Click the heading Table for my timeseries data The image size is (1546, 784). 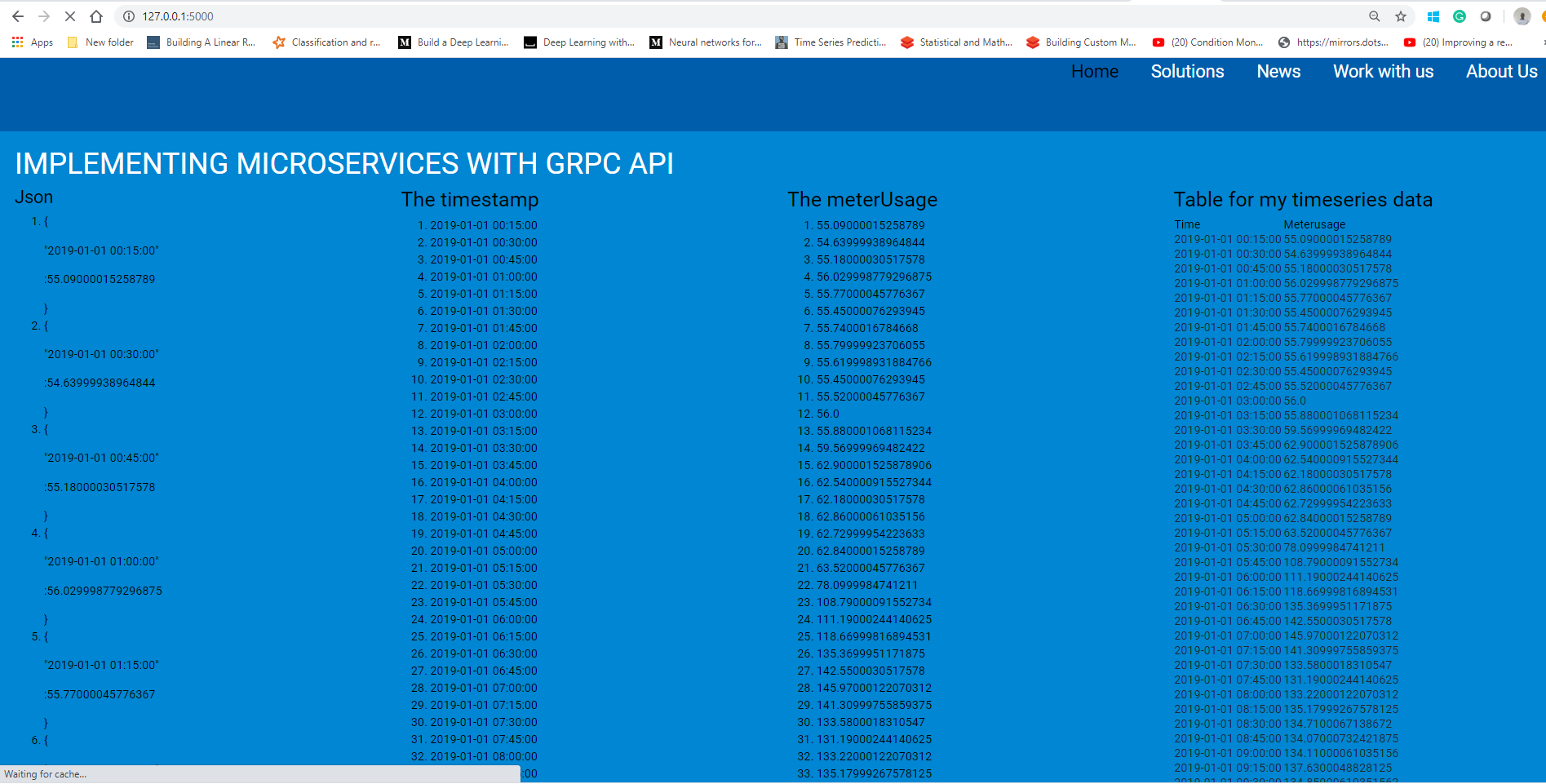[x=1303, y=200]
